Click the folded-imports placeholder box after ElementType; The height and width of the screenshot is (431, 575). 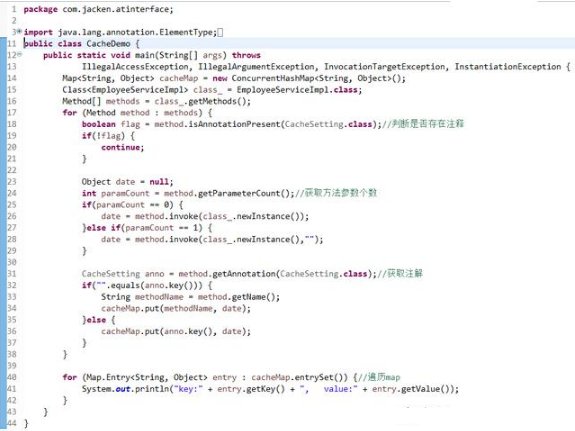tap(220, 32)
